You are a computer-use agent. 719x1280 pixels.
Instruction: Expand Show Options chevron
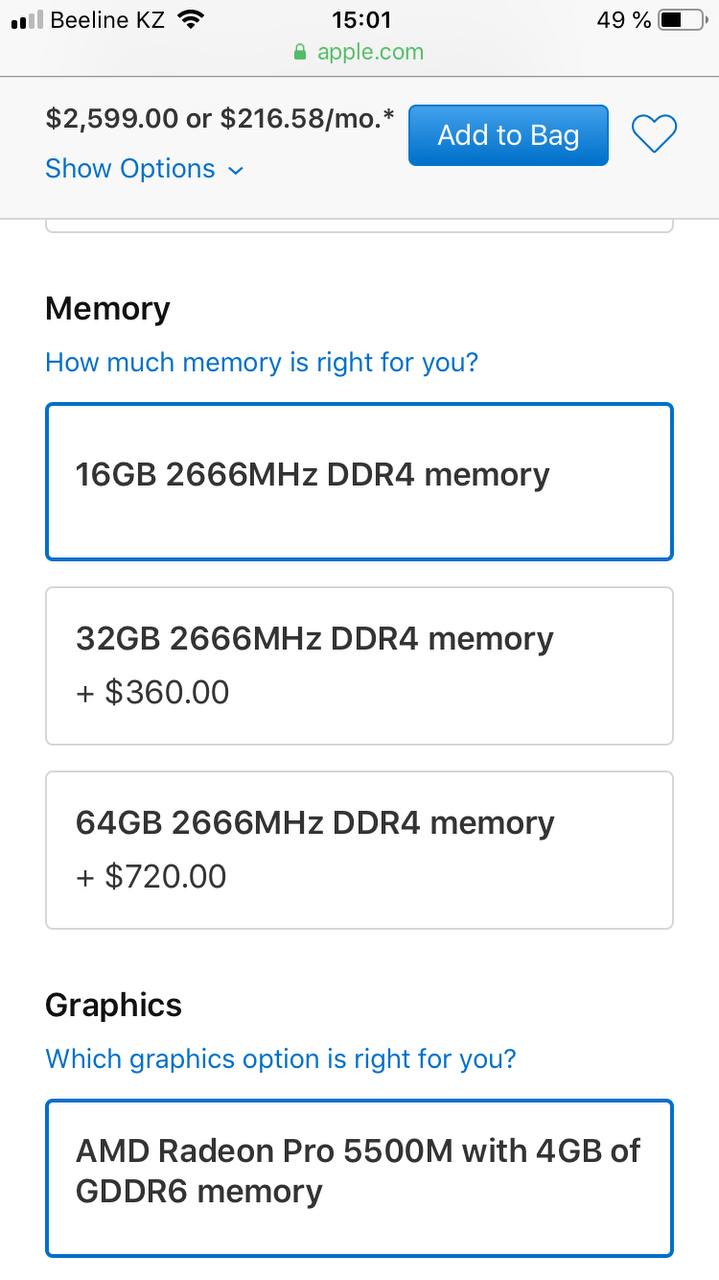coord(236,170)
